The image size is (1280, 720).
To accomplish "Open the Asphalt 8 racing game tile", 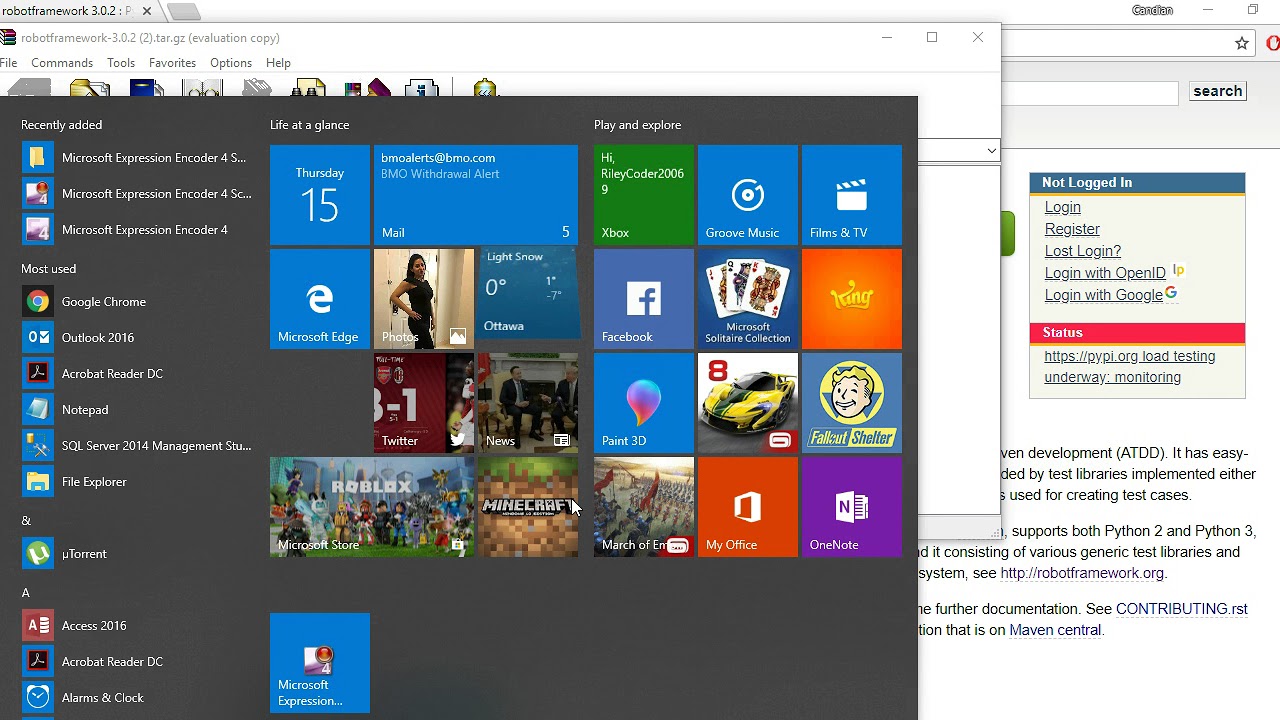I will tap(748, 403).
